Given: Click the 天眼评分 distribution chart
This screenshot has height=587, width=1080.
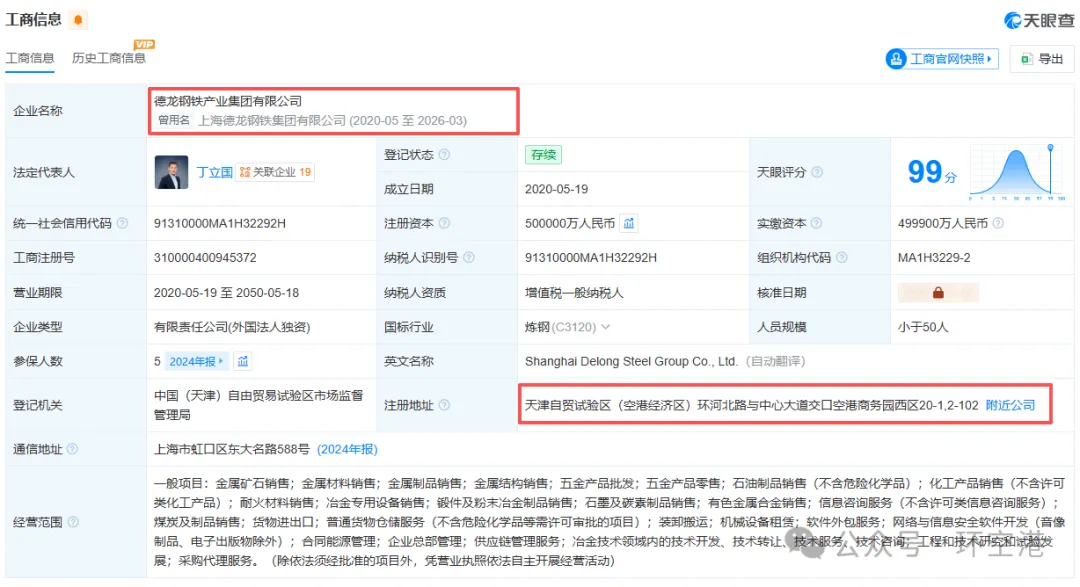Looking at the screenshot, I should coord(1017,172).
